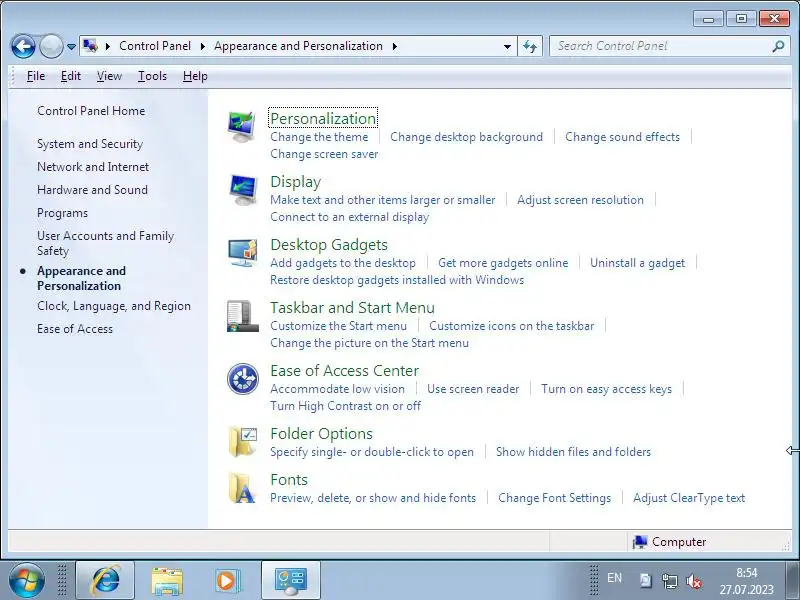Click Connect to an external display
This screenshot has height=600, width=800.
(349, 217)
